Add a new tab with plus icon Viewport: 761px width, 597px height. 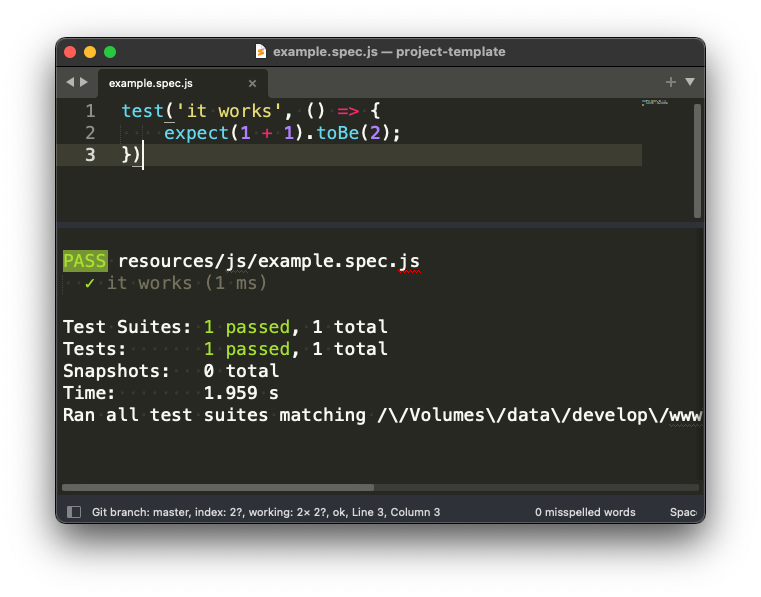(671, 82)
